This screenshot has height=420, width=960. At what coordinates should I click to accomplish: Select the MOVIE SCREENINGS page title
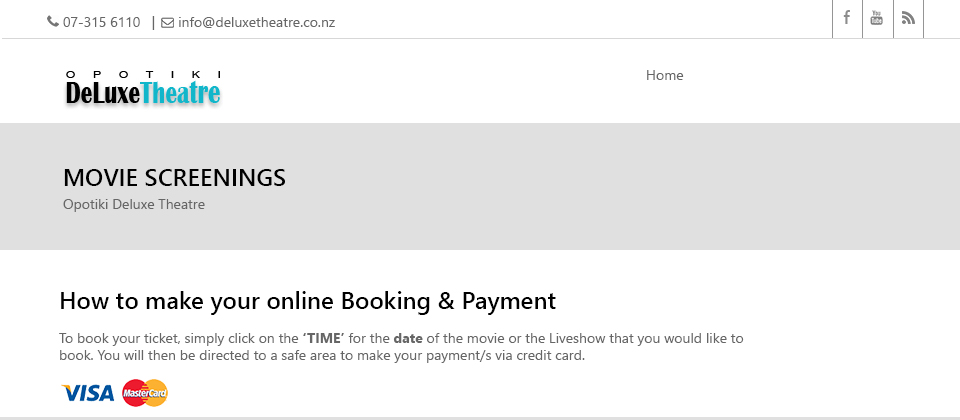point(174,178)
